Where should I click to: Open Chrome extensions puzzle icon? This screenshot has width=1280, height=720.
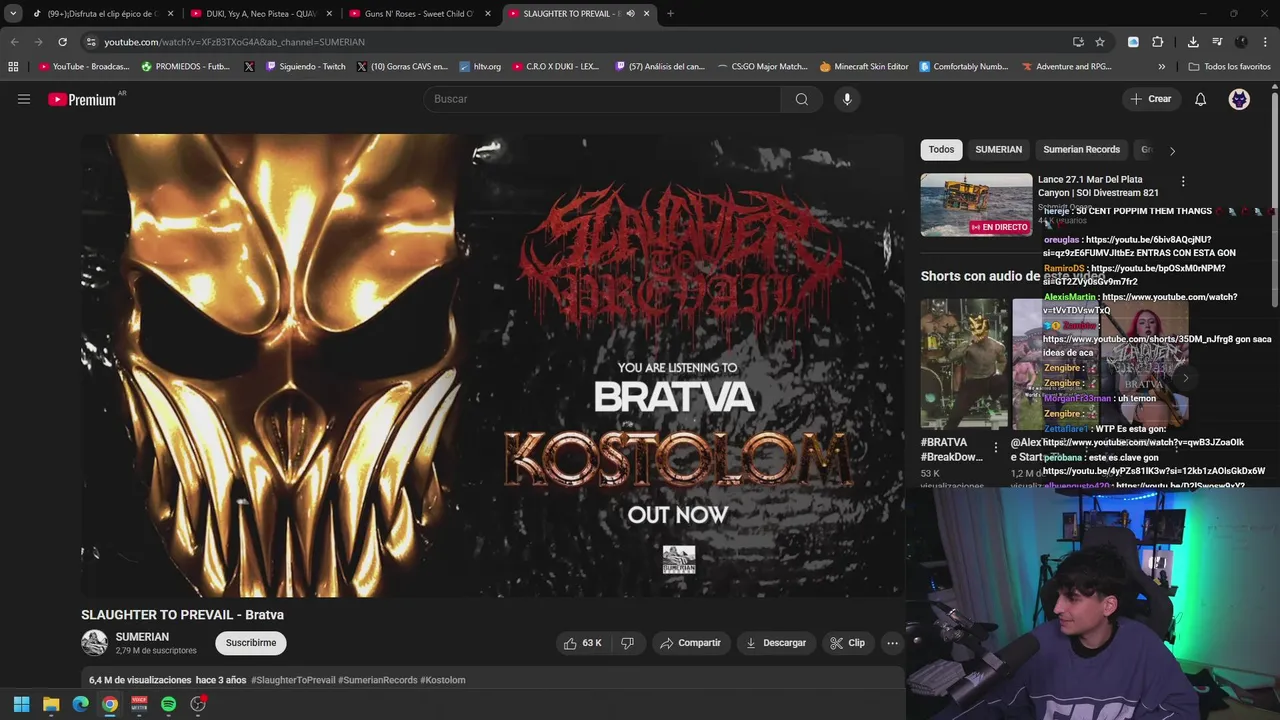[x=1158, y=42]
